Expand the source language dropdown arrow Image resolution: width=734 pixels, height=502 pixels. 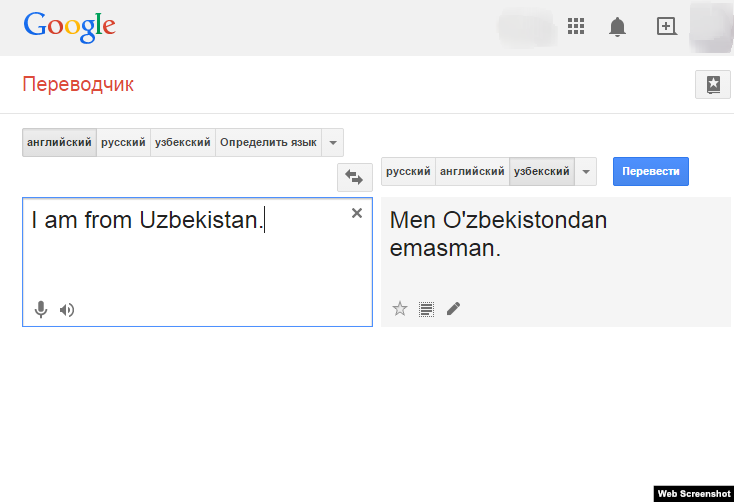(x=333, y=142)
